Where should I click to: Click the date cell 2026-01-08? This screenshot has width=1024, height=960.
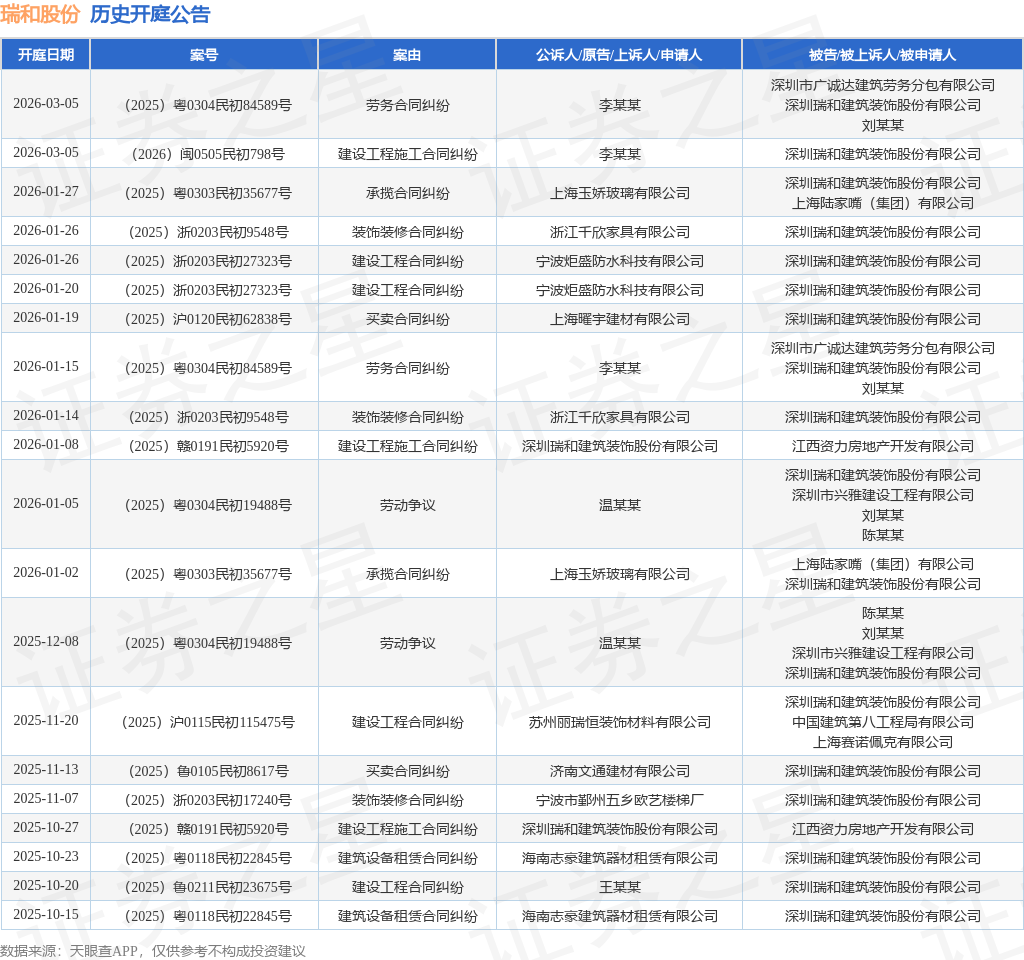[46, 445]
